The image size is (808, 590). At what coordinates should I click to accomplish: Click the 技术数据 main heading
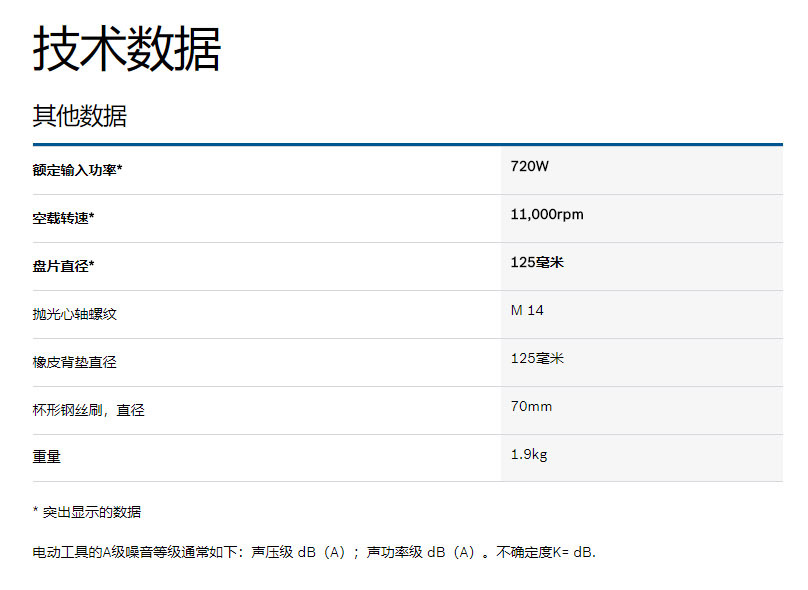[x=126, y=50]
